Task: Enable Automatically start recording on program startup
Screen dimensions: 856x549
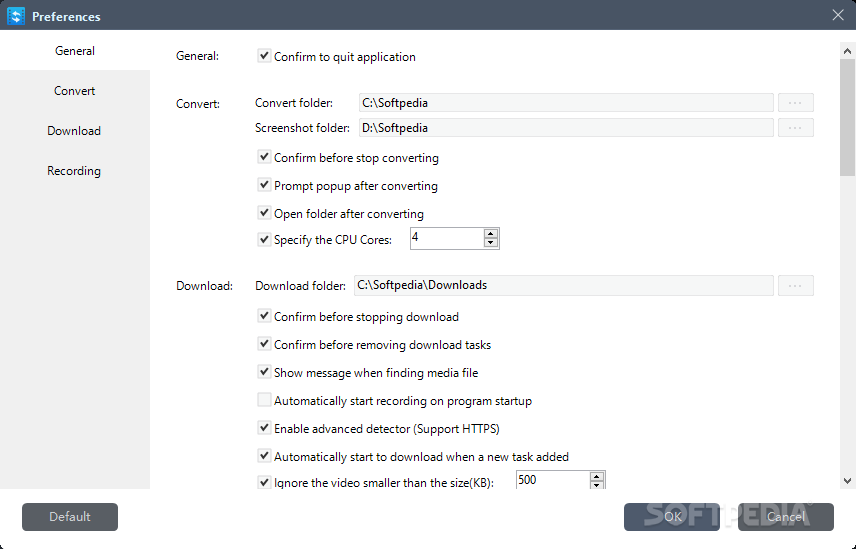Action: [264, 400]
